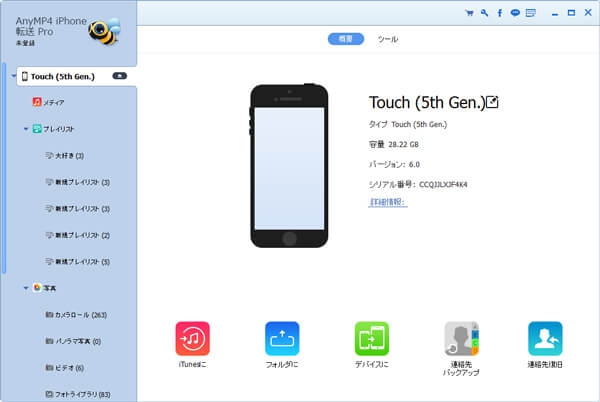This screenshot has width=600, height=402.
Task: Open the shopping cart purchase icon
Action: (x=469, y=13)
